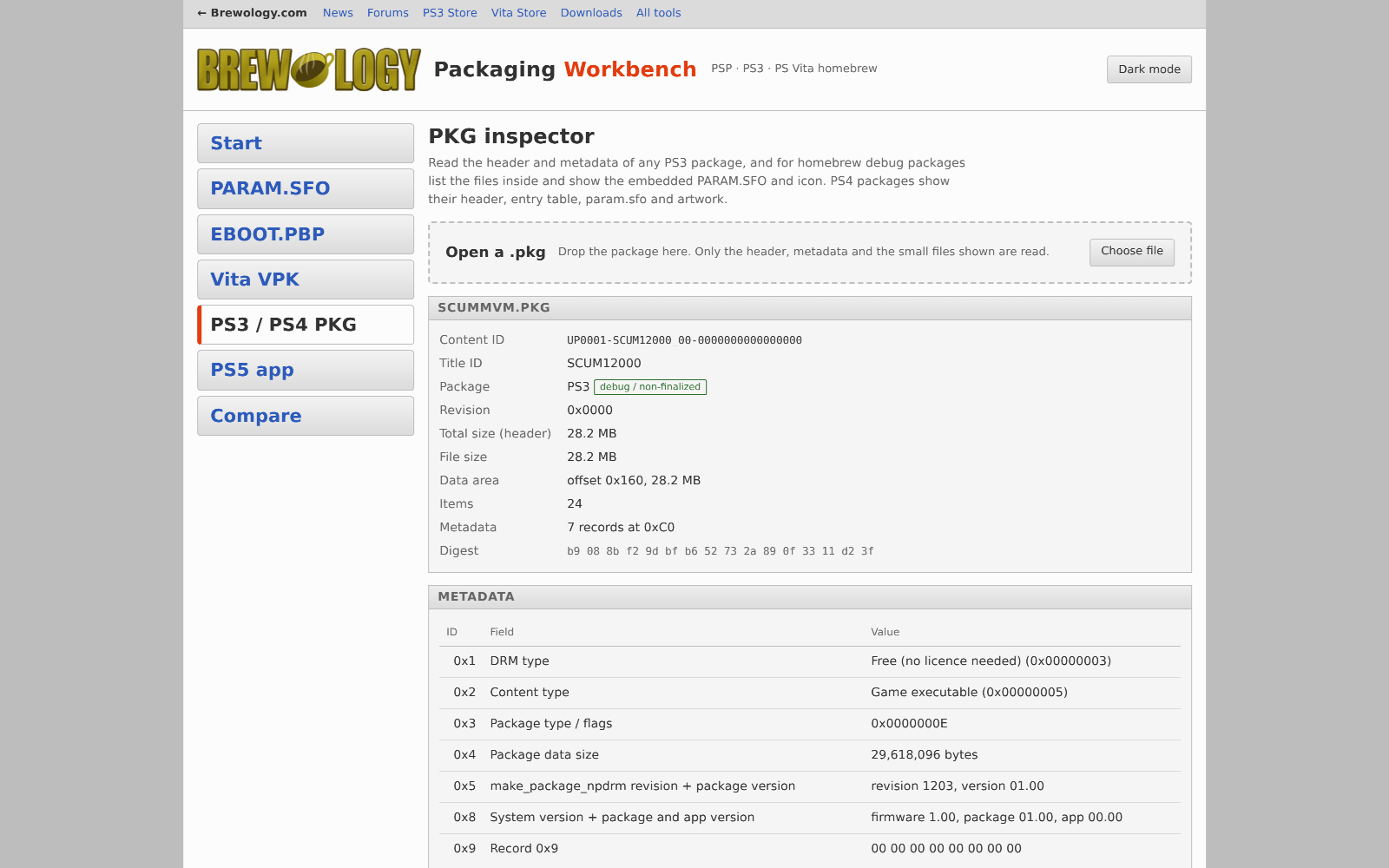Select the Title ID value SCUM12000

pos(604,364)
